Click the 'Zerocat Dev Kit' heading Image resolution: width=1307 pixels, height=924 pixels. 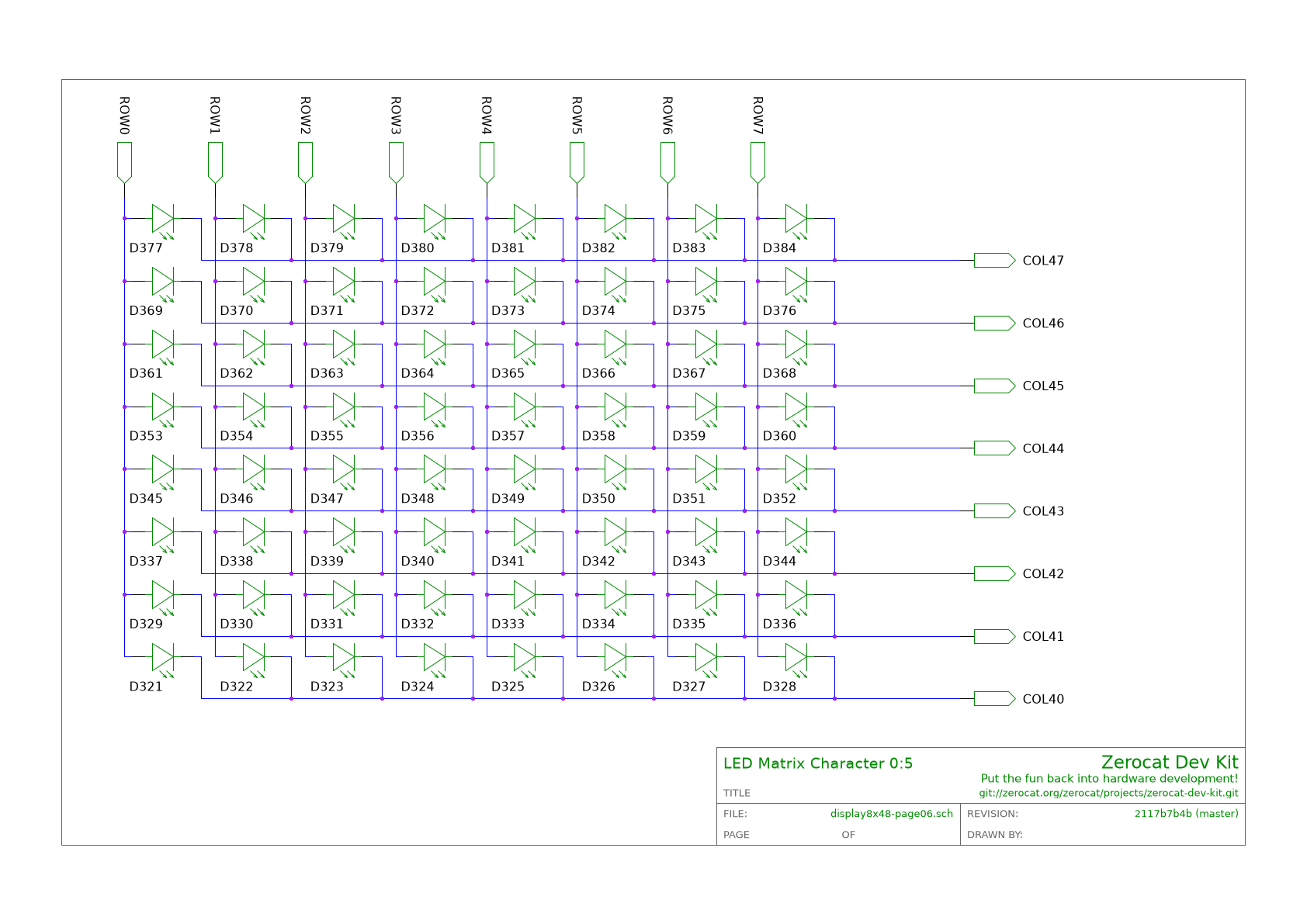click(x=1170, y=763)
